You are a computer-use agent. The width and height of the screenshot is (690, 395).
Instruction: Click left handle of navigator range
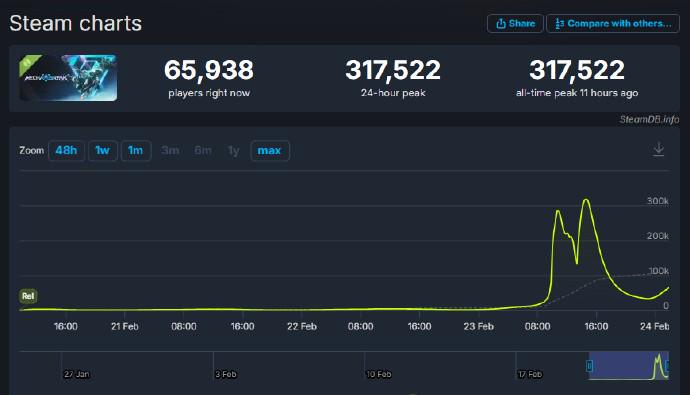click(x=590, y=366)
